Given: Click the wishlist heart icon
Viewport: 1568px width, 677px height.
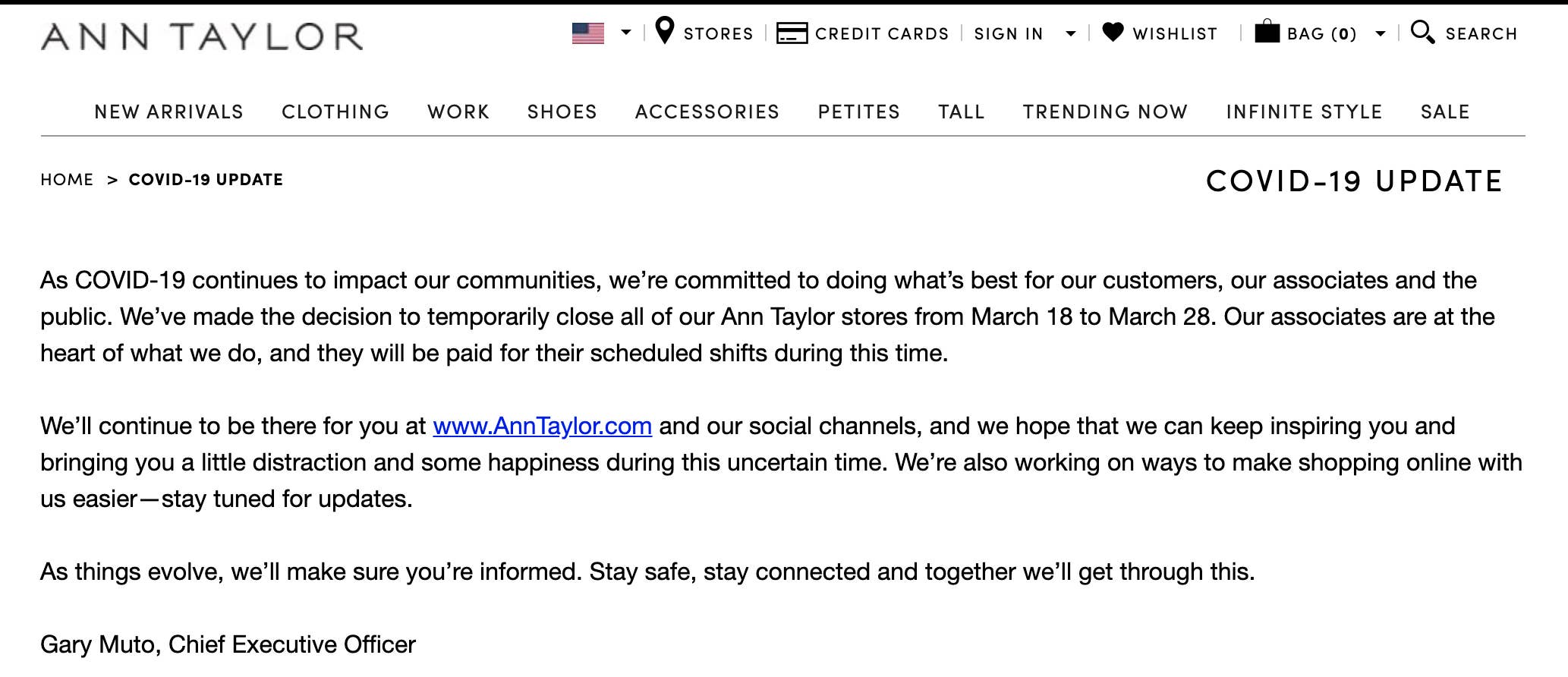Looking at the screenshot, I should pos(1113,32).
